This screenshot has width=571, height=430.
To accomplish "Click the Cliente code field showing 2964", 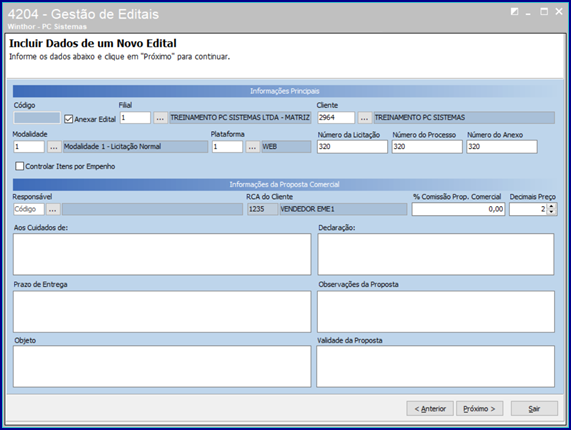I will 336,118.
